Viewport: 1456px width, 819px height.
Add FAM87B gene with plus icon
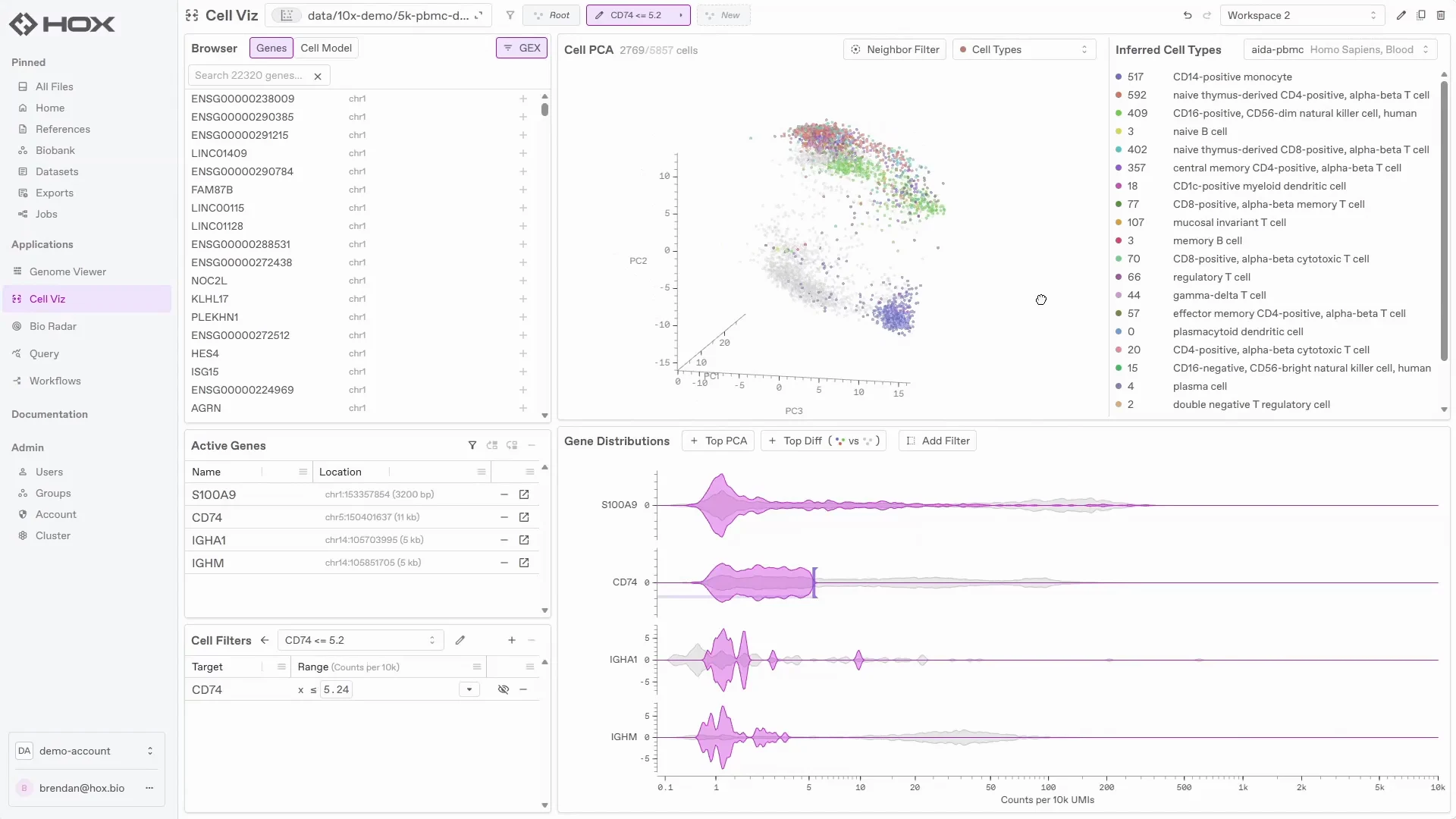(x=523, y=190)
